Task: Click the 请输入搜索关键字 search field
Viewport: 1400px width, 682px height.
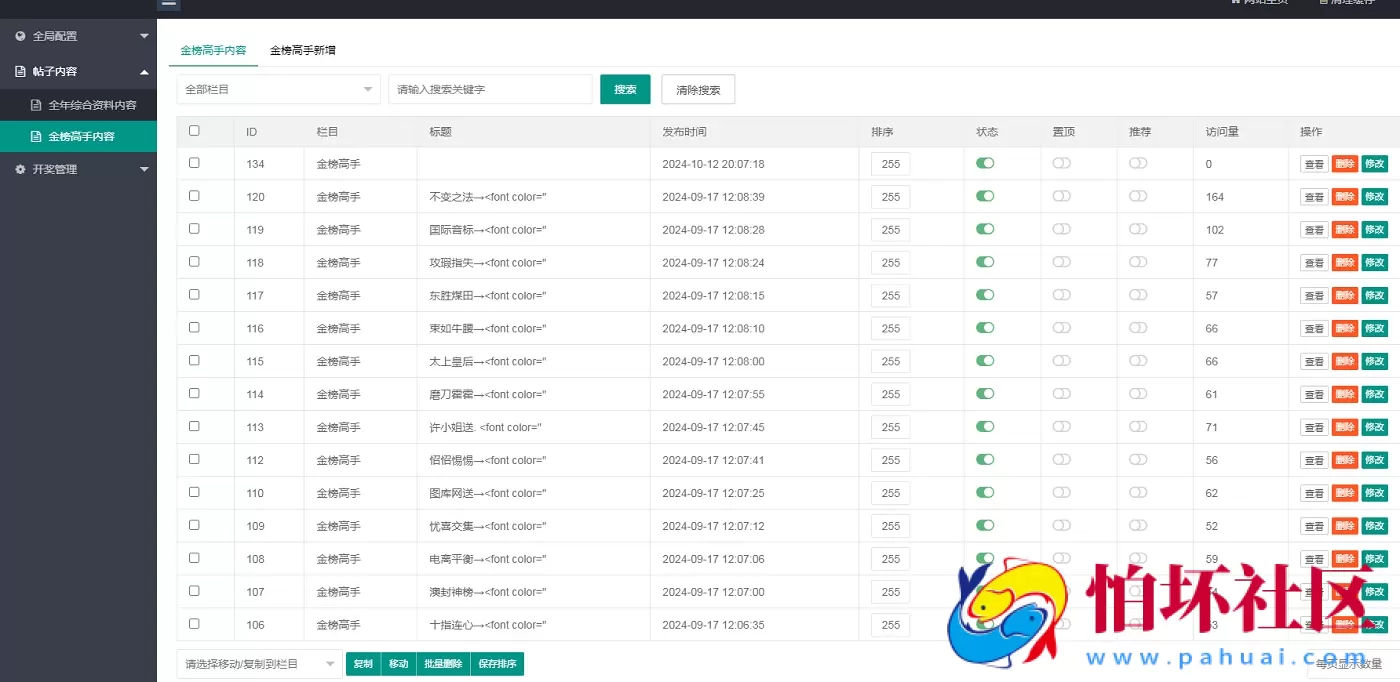Action: click(490, 90)
